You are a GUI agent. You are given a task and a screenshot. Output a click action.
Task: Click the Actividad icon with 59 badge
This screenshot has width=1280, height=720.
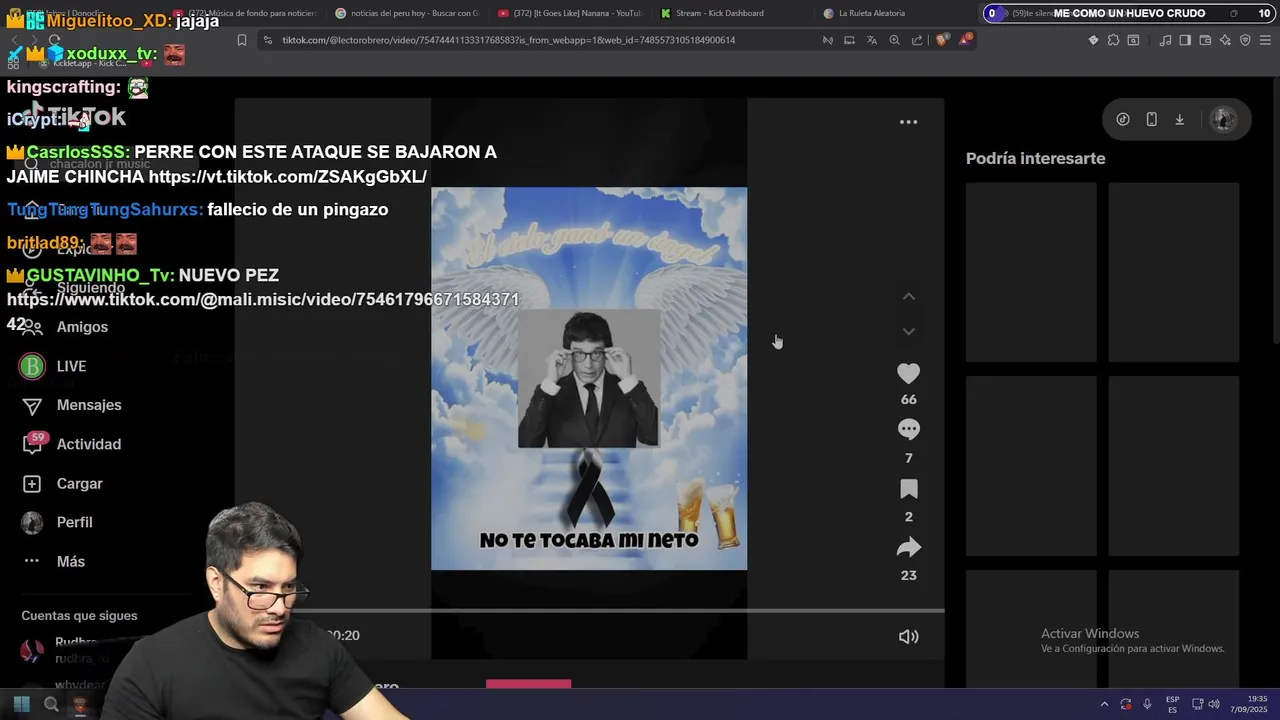pyautogui.click(x=32, y=444)
